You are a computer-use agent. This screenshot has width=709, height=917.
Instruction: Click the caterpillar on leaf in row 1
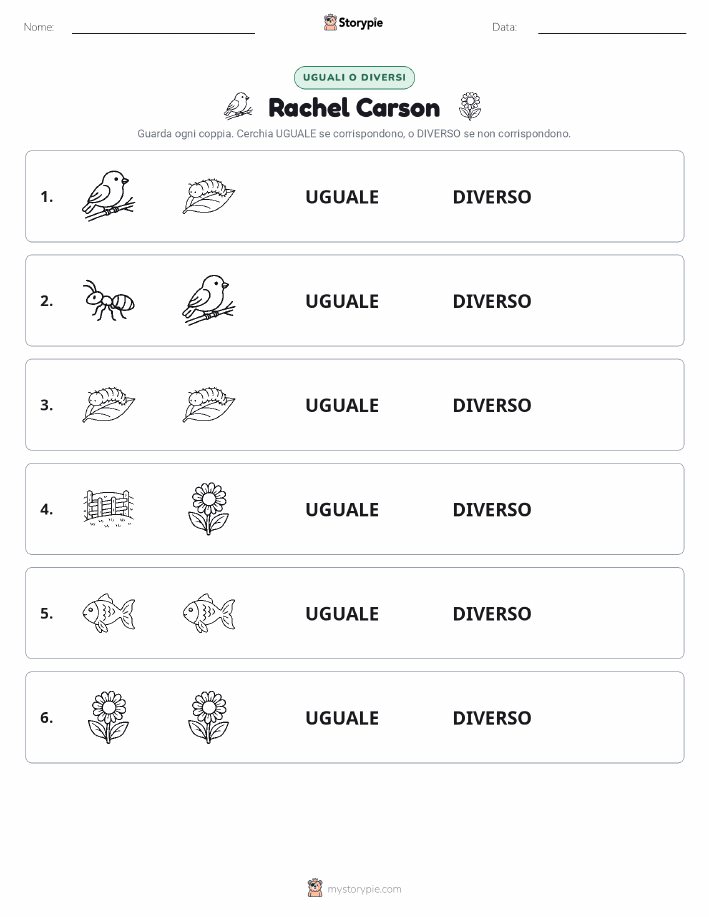pyautogui.click(x=209, y=196)
